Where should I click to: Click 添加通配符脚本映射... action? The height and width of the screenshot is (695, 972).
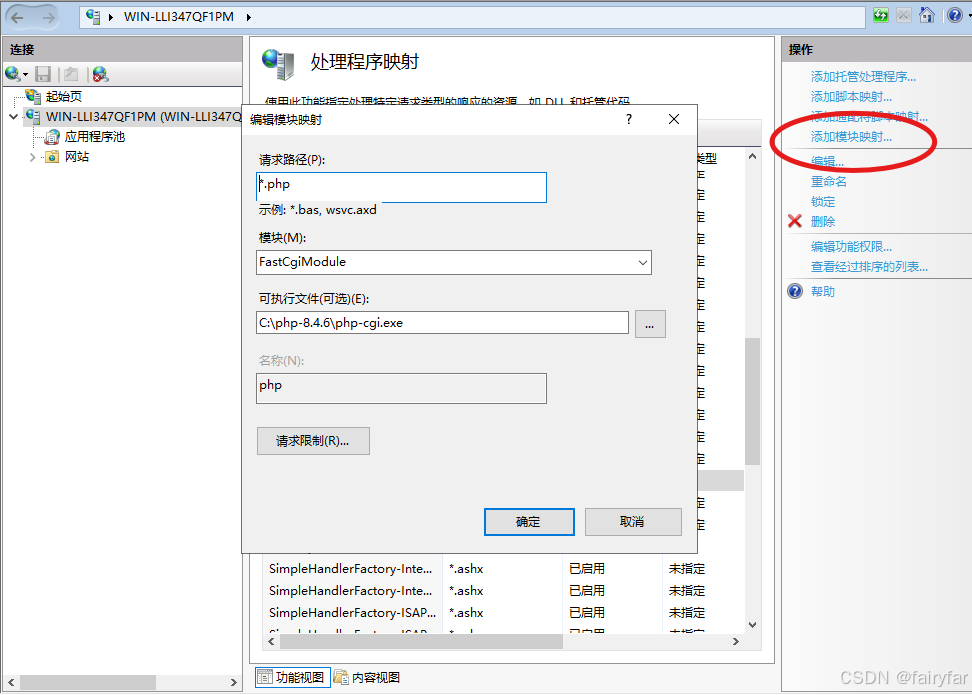coord(869,117)
